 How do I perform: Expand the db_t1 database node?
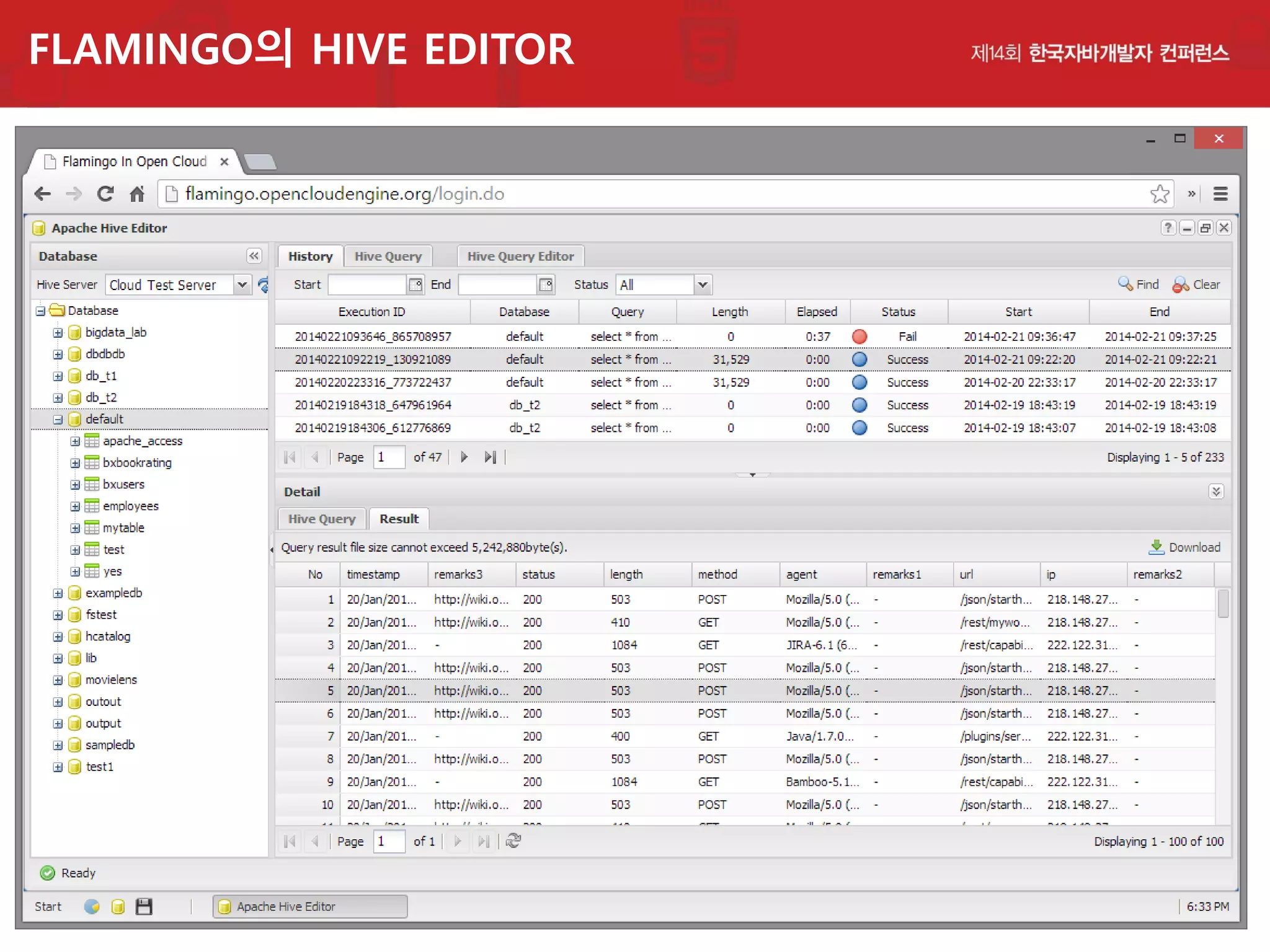tap(58, 376)
